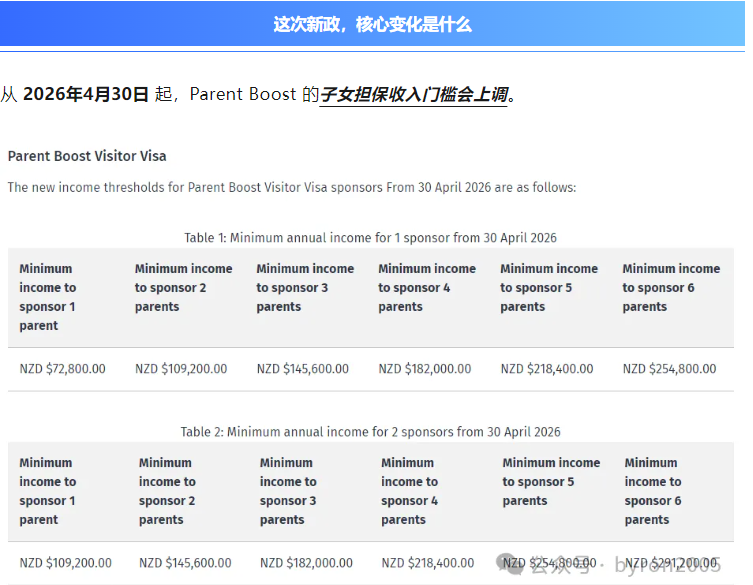Image resolution: width=753 pixels, height=585 pixels.
Task: Click Table 2 header for sponsoring 5 parents
Action: [x=551, y=481]
